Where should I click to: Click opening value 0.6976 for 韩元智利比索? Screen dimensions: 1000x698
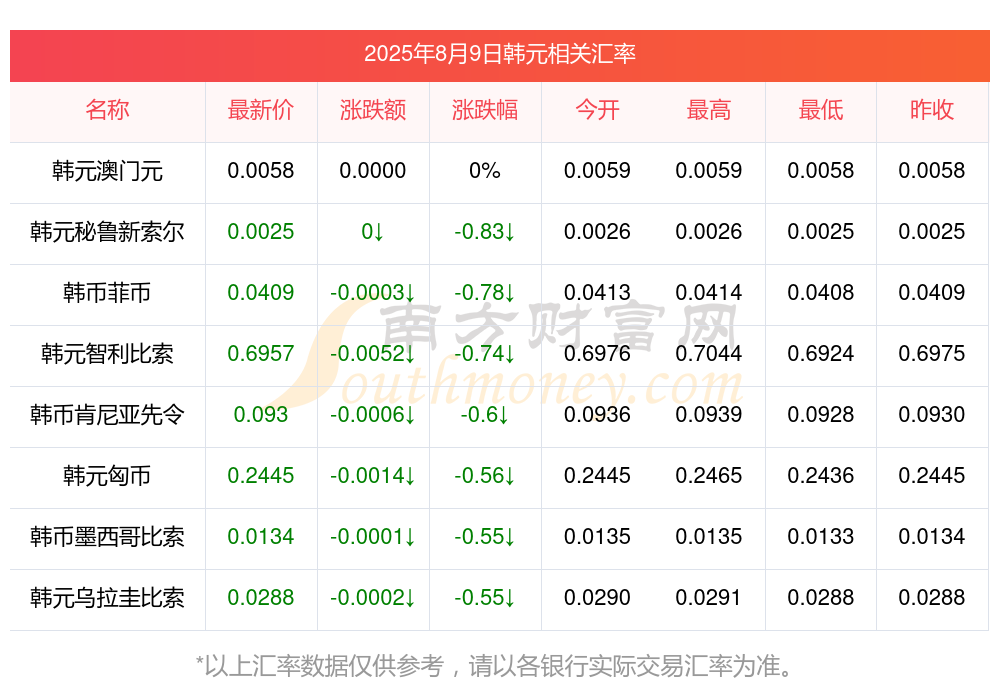click(597, 353)
